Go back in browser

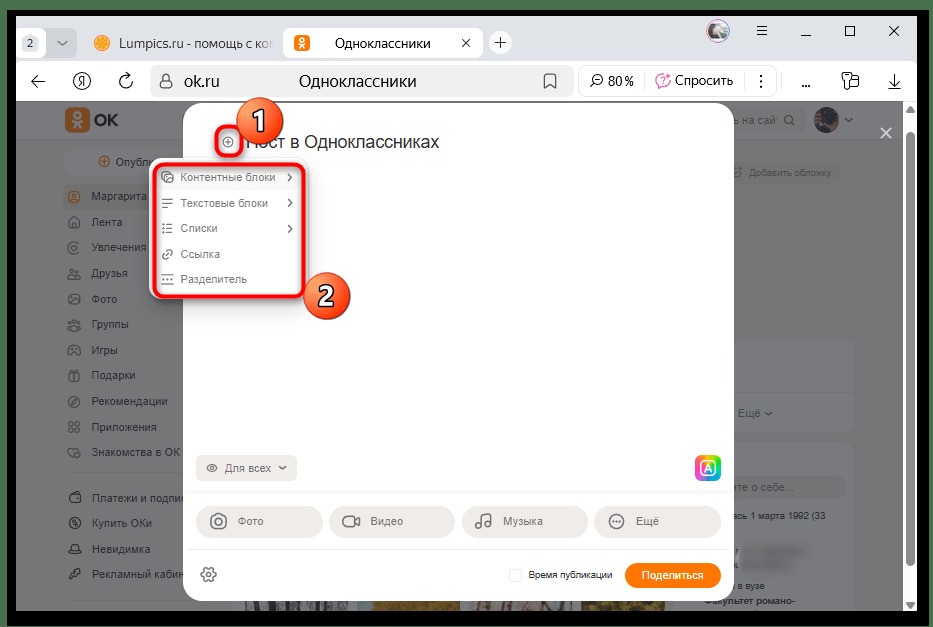pyautogui.click(x=38, y=81)
